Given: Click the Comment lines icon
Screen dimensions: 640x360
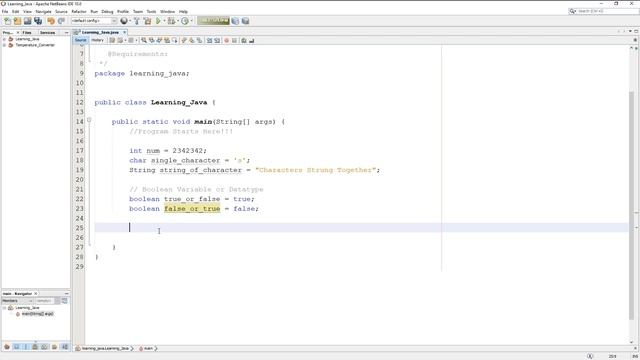Looking at the screenshot, I should (244, 40).
